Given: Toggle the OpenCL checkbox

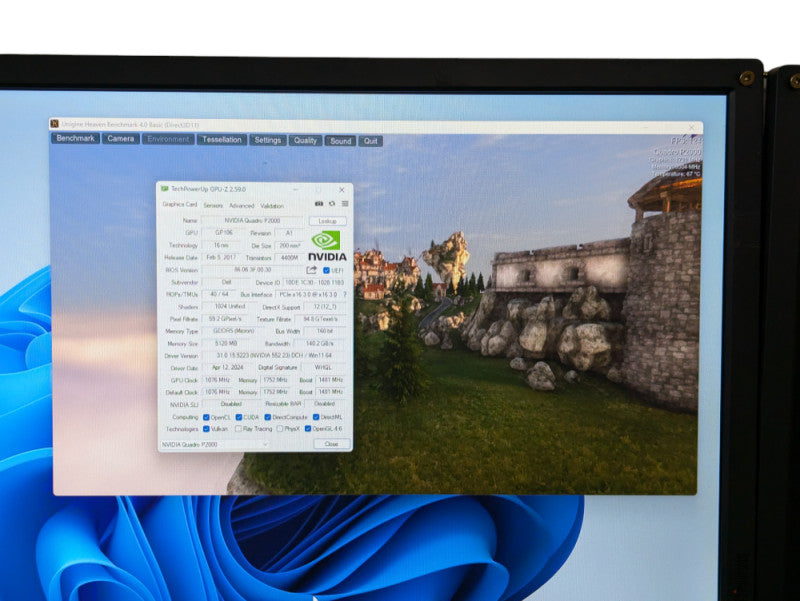Looking at the screenshot, I should point(206,417).
